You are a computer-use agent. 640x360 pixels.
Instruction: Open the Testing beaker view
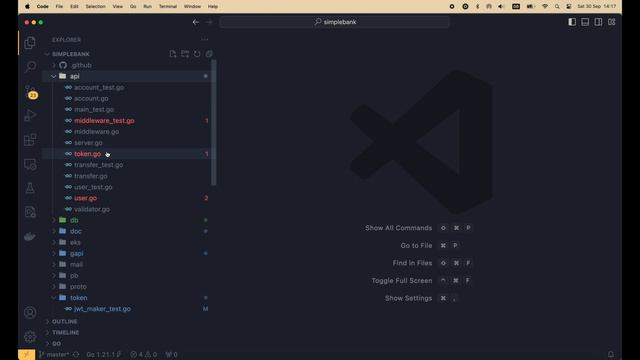point(30,188)
